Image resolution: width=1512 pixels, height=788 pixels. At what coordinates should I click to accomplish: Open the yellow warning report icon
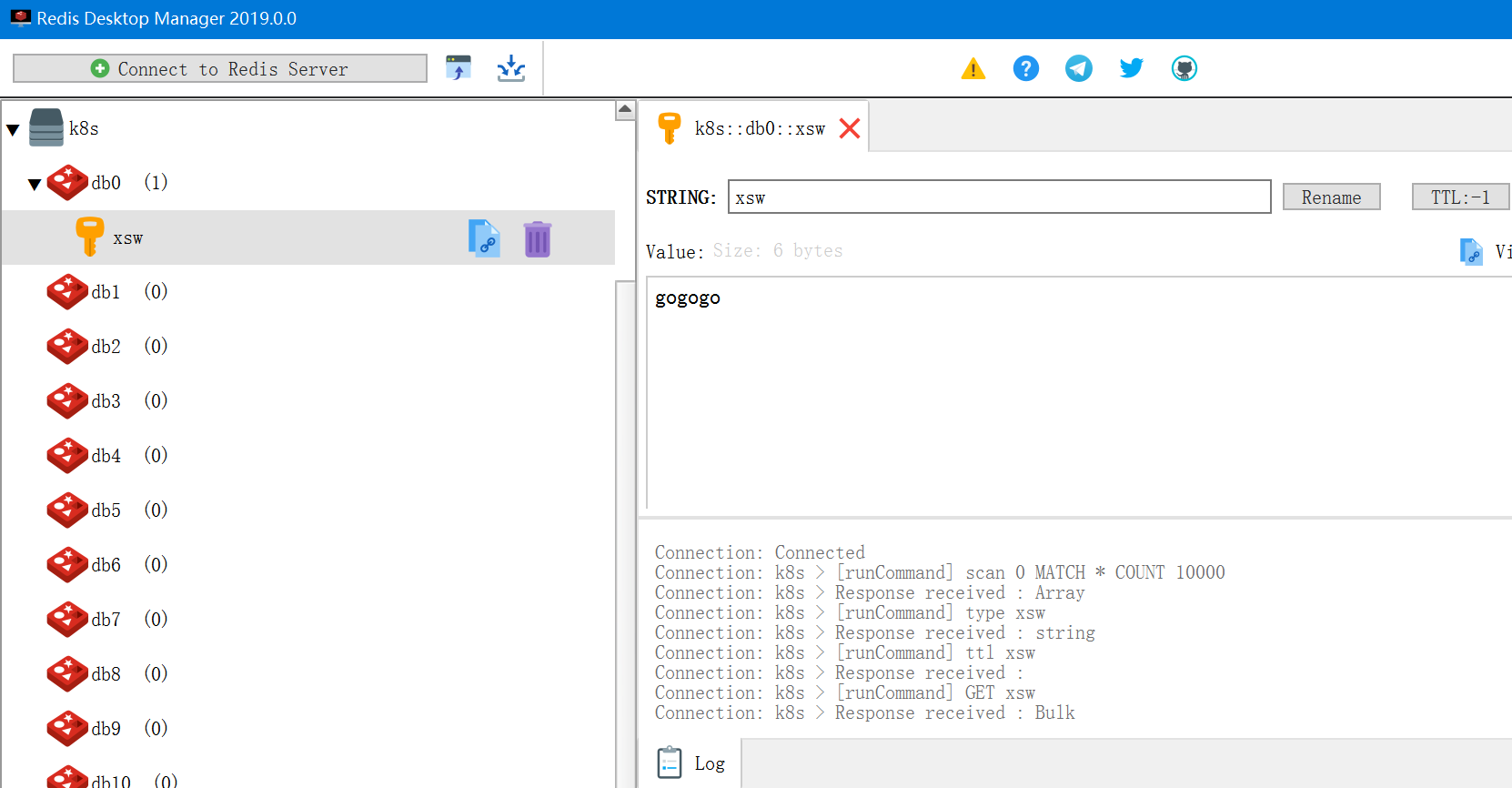[x=973, y=68]
